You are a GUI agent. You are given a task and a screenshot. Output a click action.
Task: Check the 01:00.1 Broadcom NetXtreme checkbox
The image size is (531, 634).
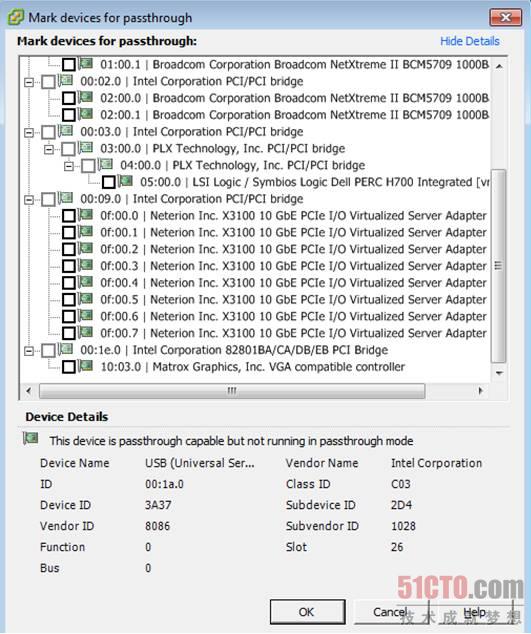point(69,64)
